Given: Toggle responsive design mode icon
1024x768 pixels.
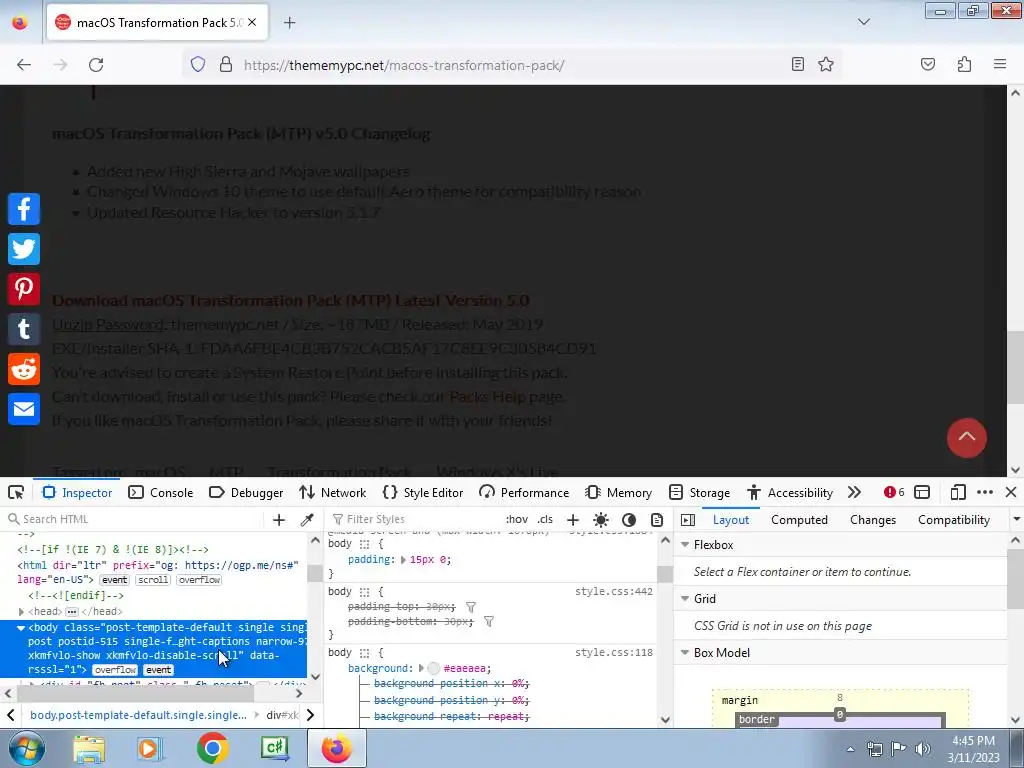Looking at the screenshot, I should (x=958, y=492).
